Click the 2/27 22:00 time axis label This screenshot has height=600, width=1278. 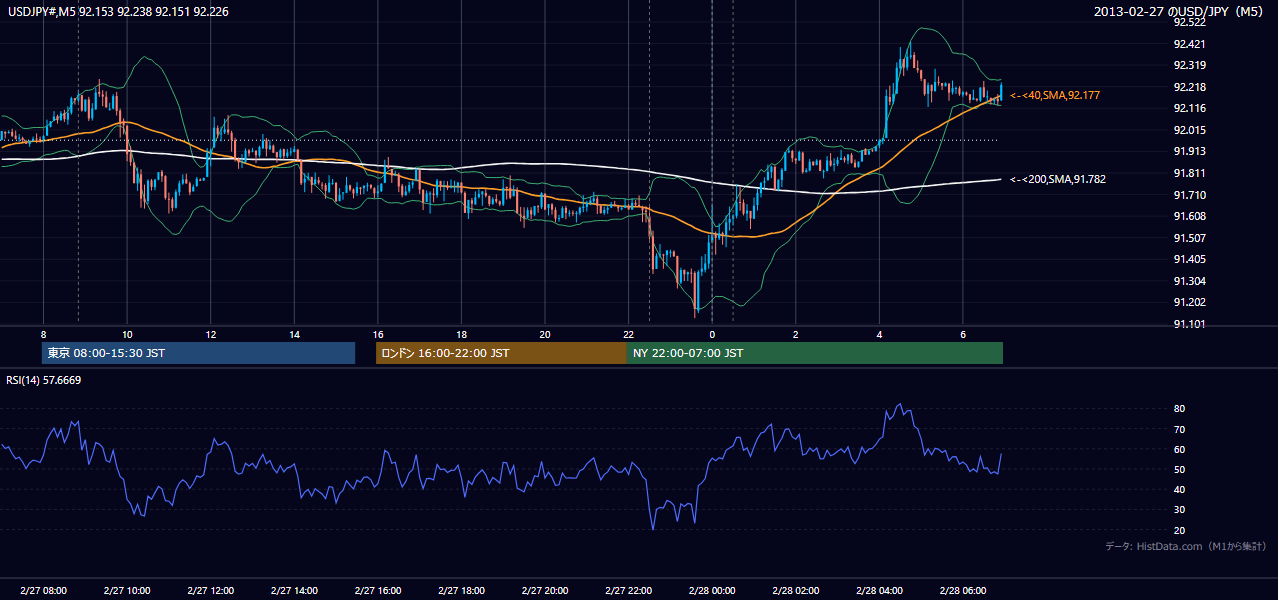pyautogui.click(x=628, y=591)
